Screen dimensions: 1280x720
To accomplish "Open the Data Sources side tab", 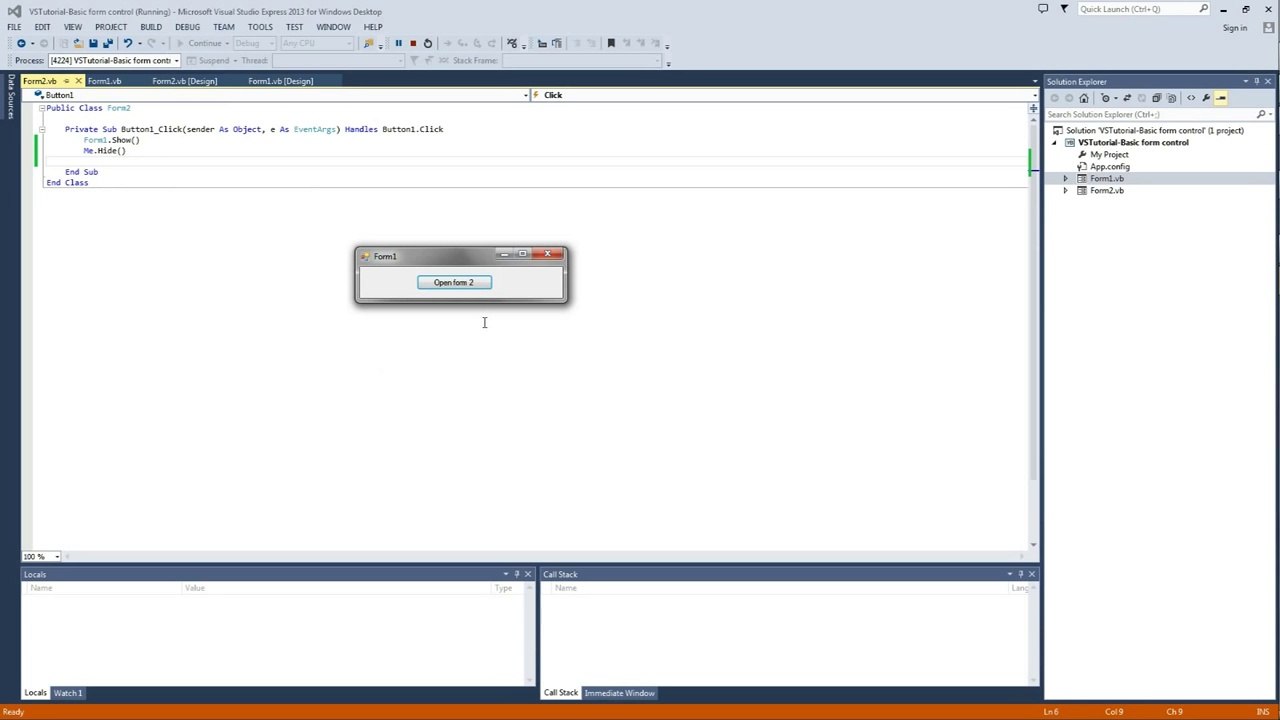I will 11,97.
